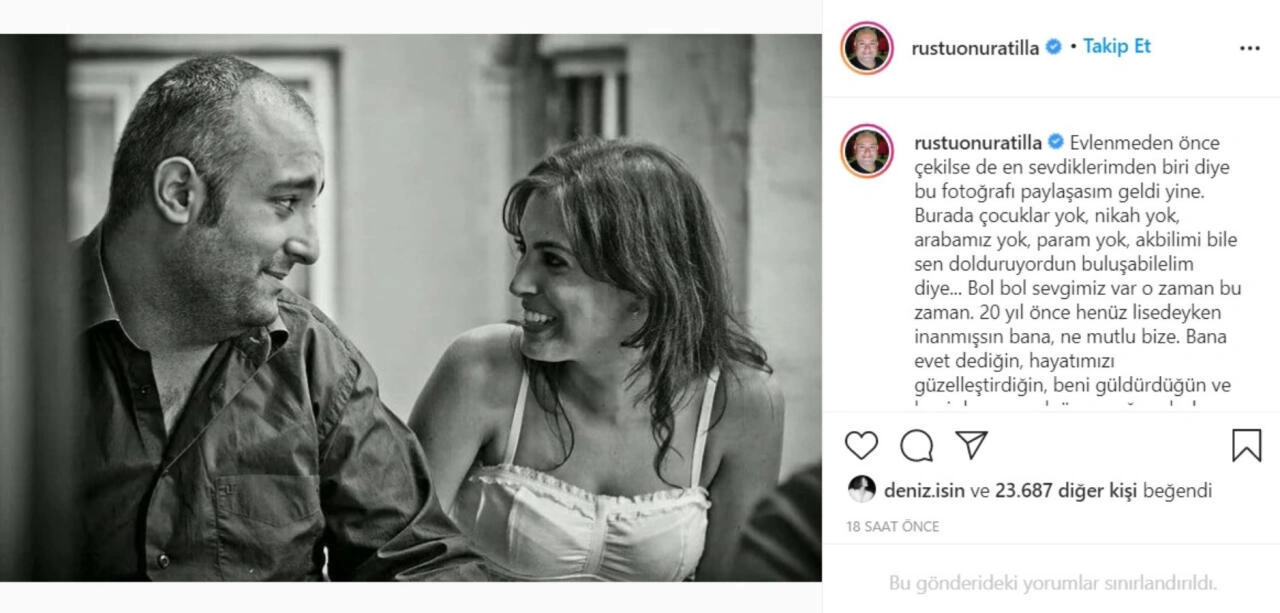Save the post using the bookmark icon
This screenshot has width=1280, height=613.
(x=1246, y=445)
